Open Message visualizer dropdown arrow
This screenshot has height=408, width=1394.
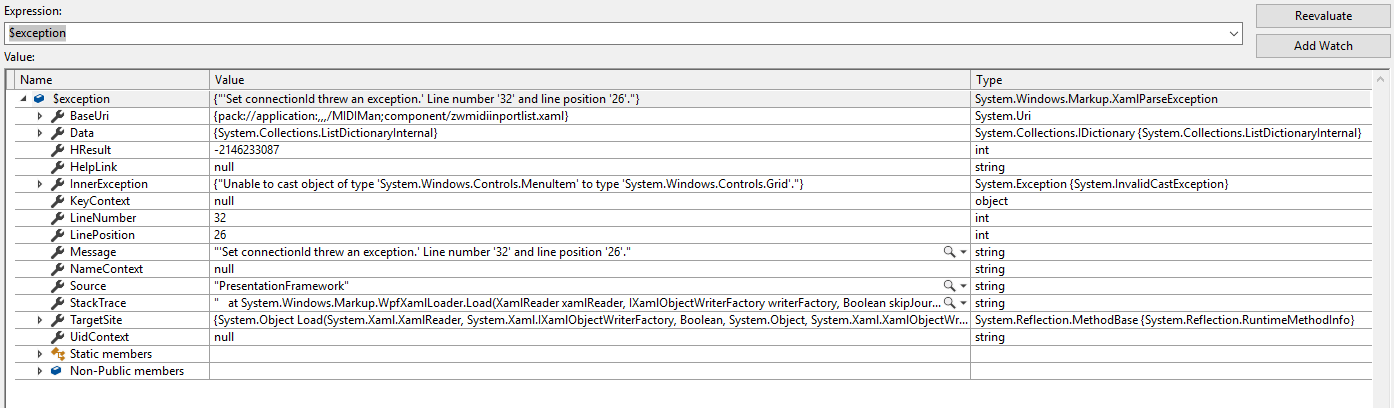coord(963,252)
